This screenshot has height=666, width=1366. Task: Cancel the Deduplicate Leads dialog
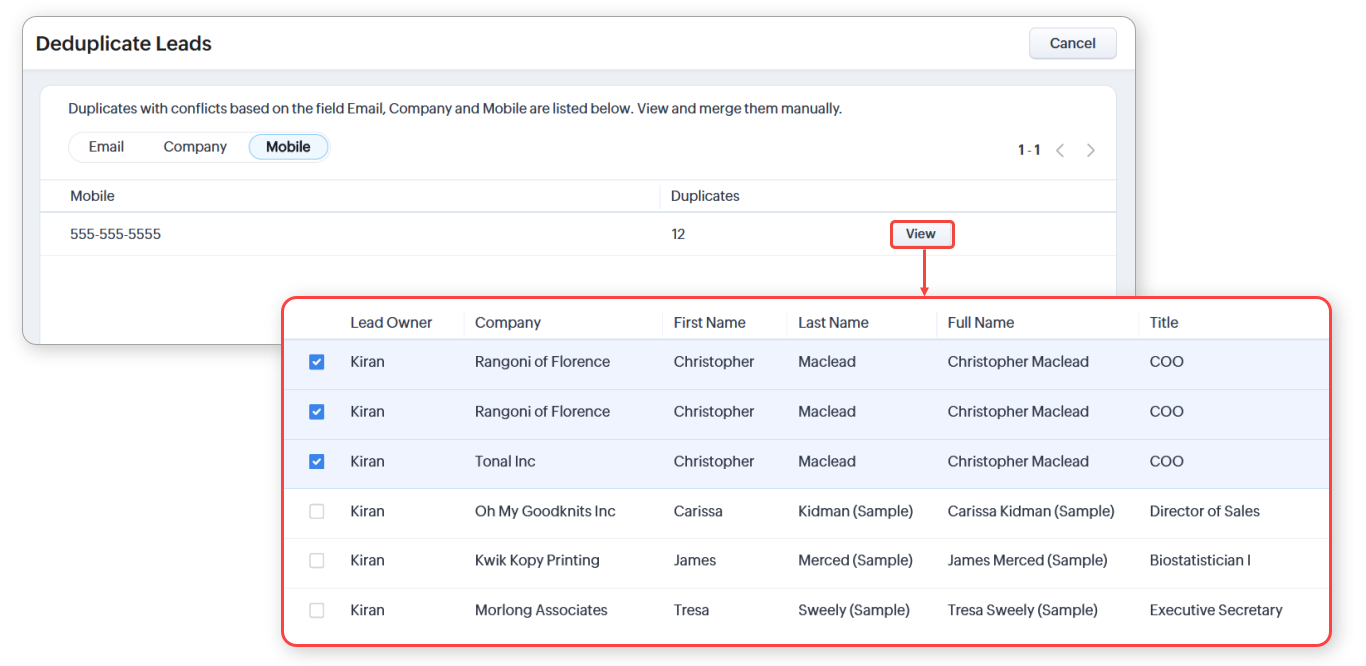(1072, 43)
